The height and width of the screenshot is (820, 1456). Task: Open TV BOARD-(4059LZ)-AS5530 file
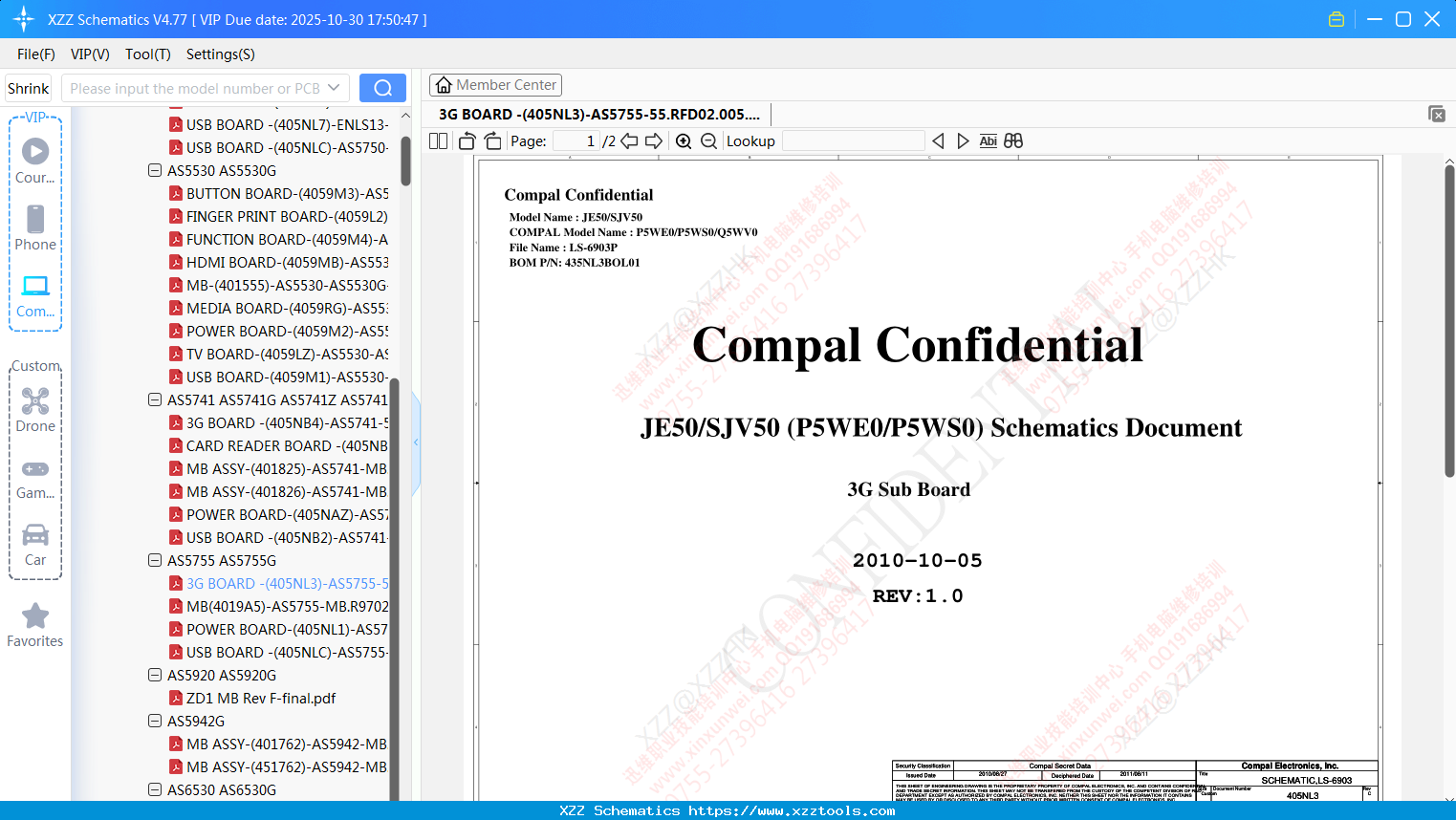point(287,354)
